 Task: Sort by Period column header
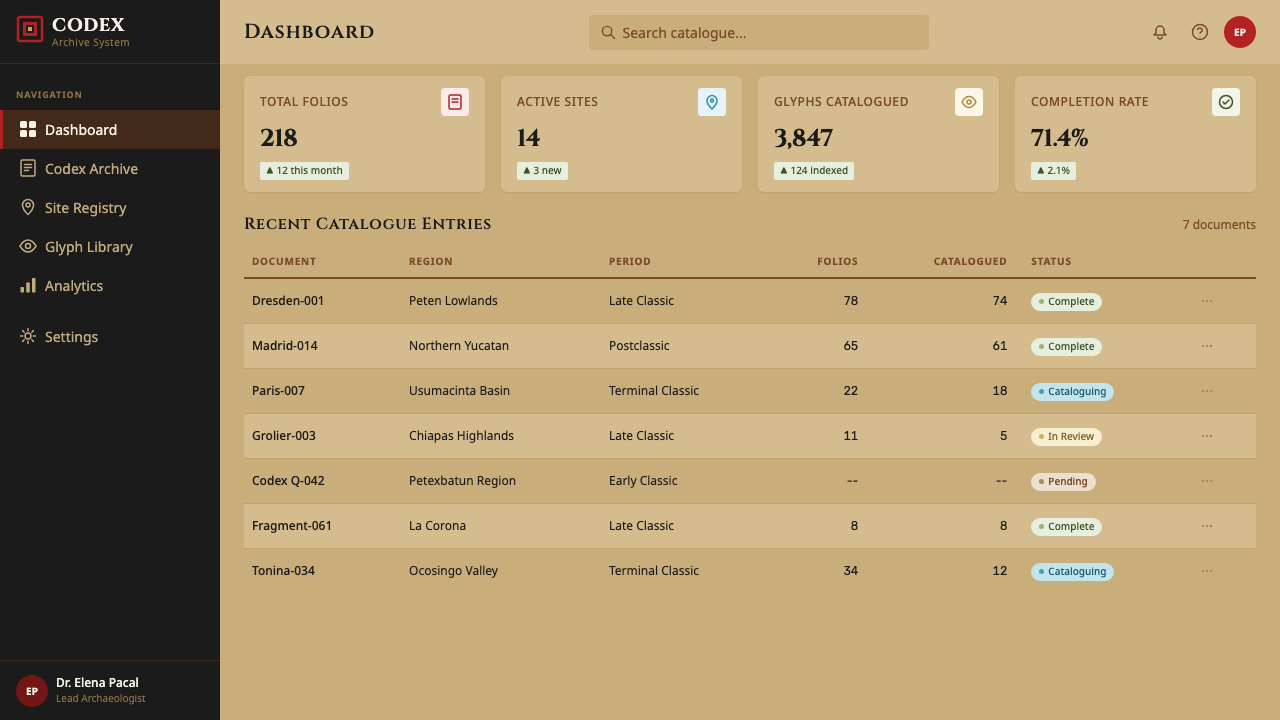[x=630, y=261]
